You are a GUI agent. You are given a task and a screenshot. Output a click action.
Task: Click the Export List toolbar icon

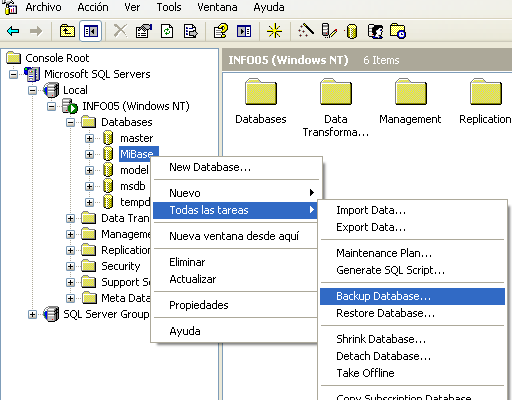coord(191,31)
